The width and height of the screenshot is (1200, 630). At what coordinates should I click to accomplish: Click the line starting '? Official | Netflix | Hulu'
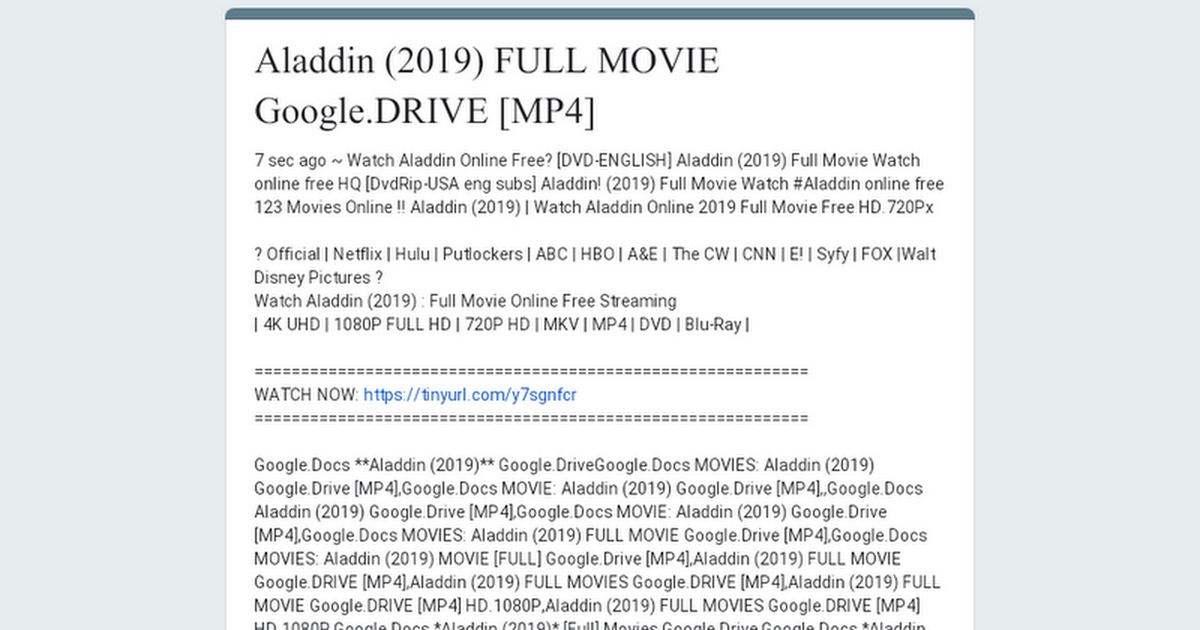(595, 254)
